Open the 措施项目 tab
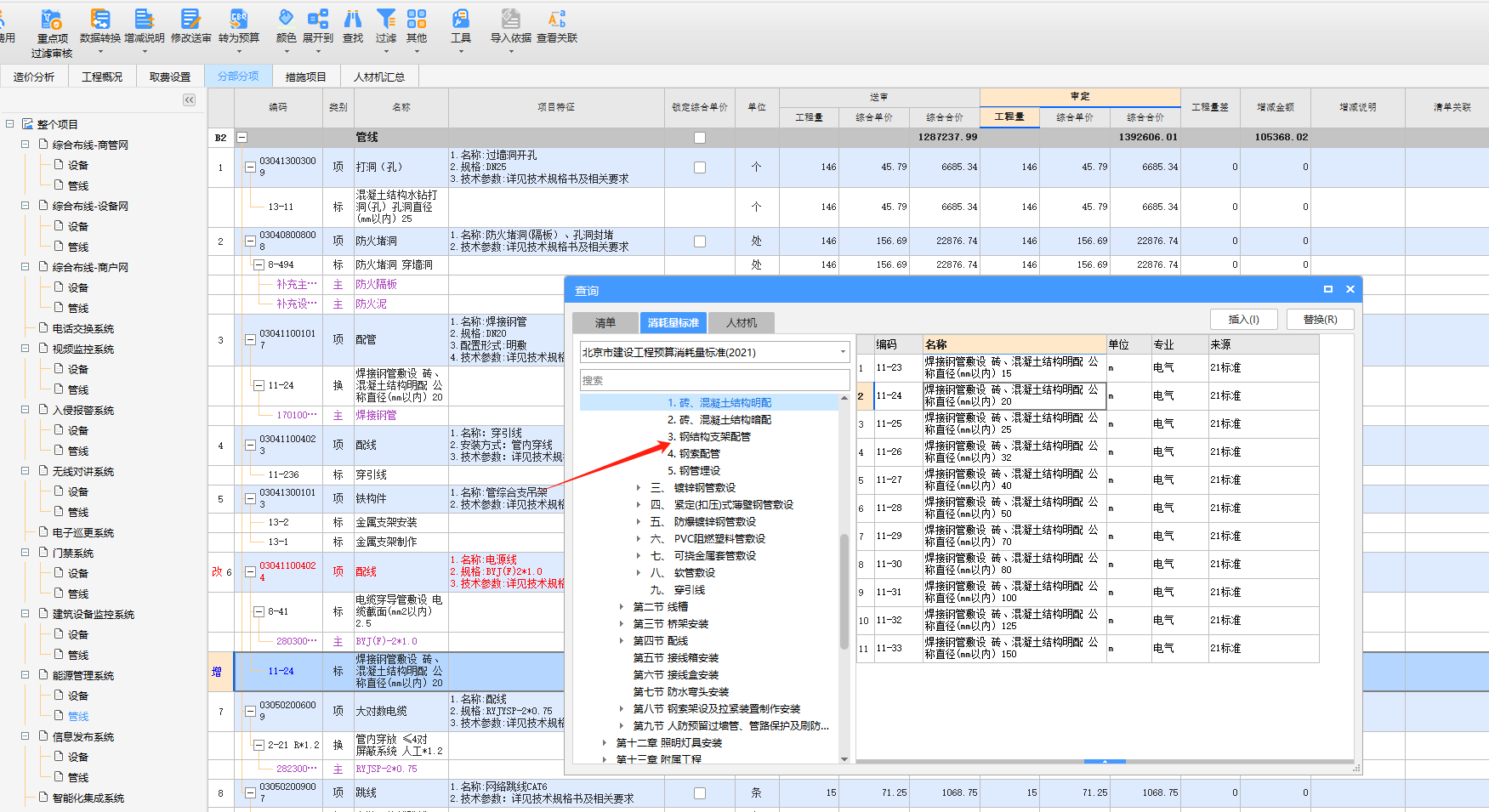The width and height of the screenshot is (1489, 812). click(306, 77)
